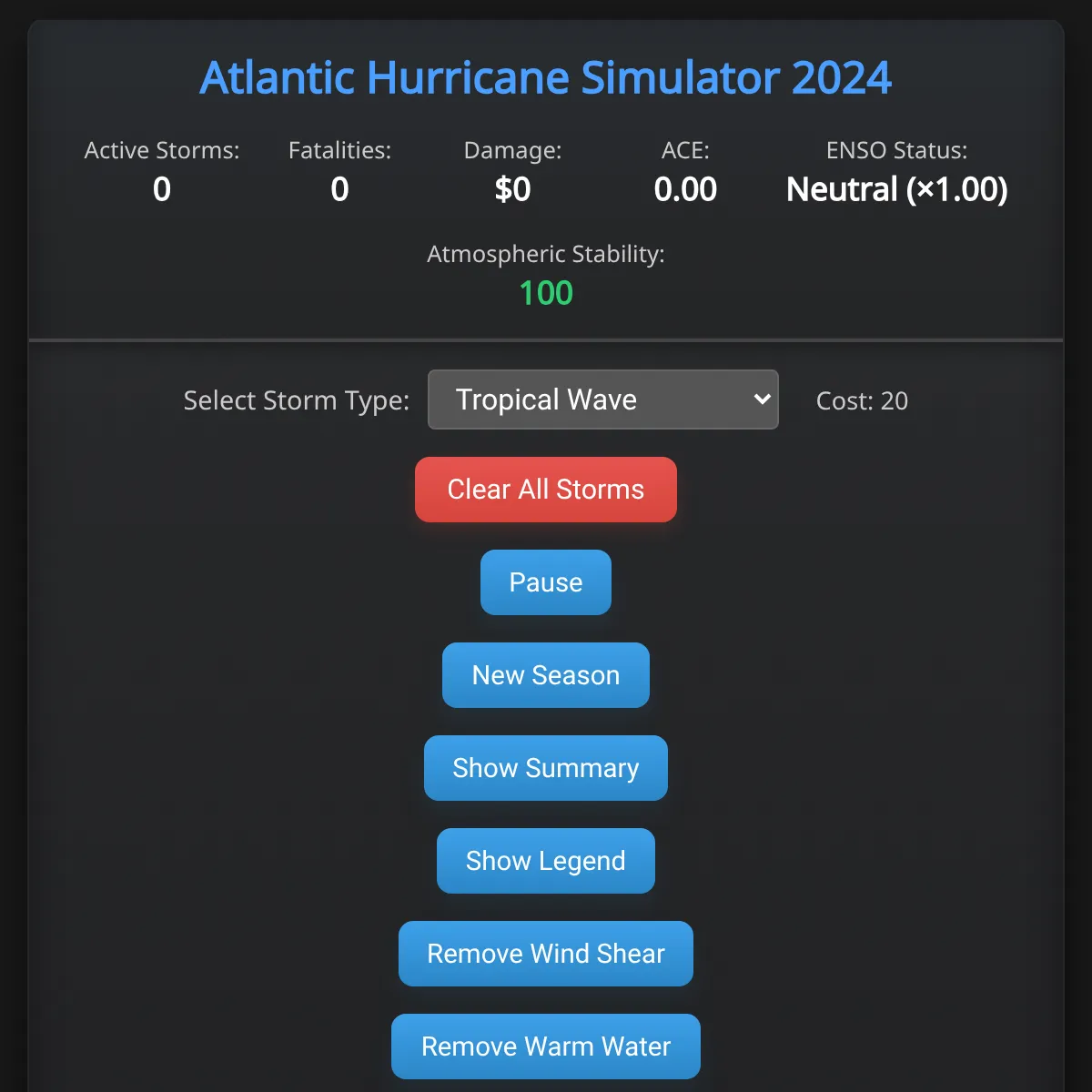1092x1092 pixels.
Task: Click the Atmospheric Stability label text
Action: (x=546, y=254)
